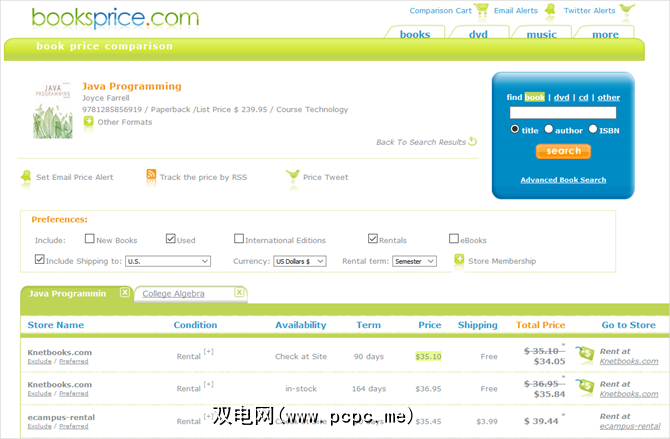Click Track the price by RSS text
This screenshot has width=670, height=439.
[x=203, y=177]
